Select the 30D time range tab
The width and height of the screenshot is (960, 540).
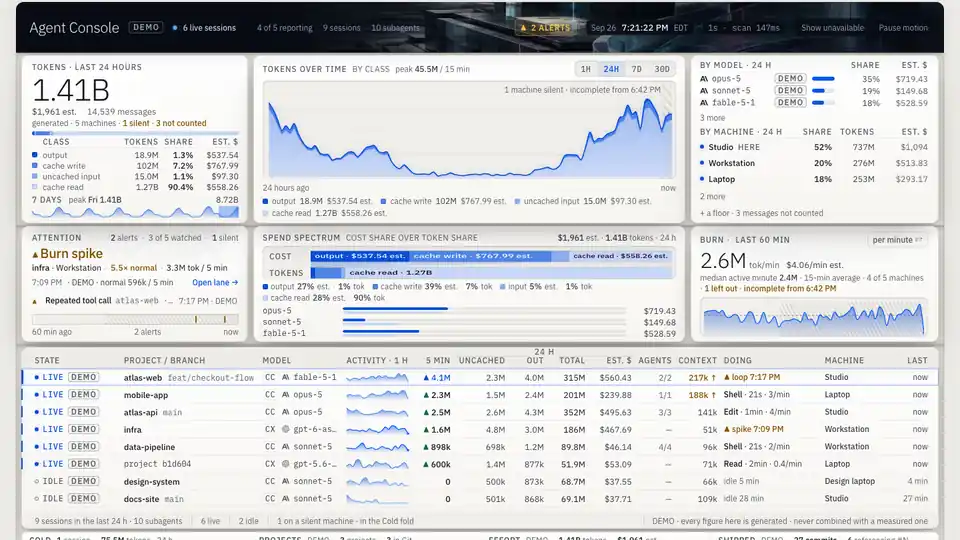[x=662, y=69]
